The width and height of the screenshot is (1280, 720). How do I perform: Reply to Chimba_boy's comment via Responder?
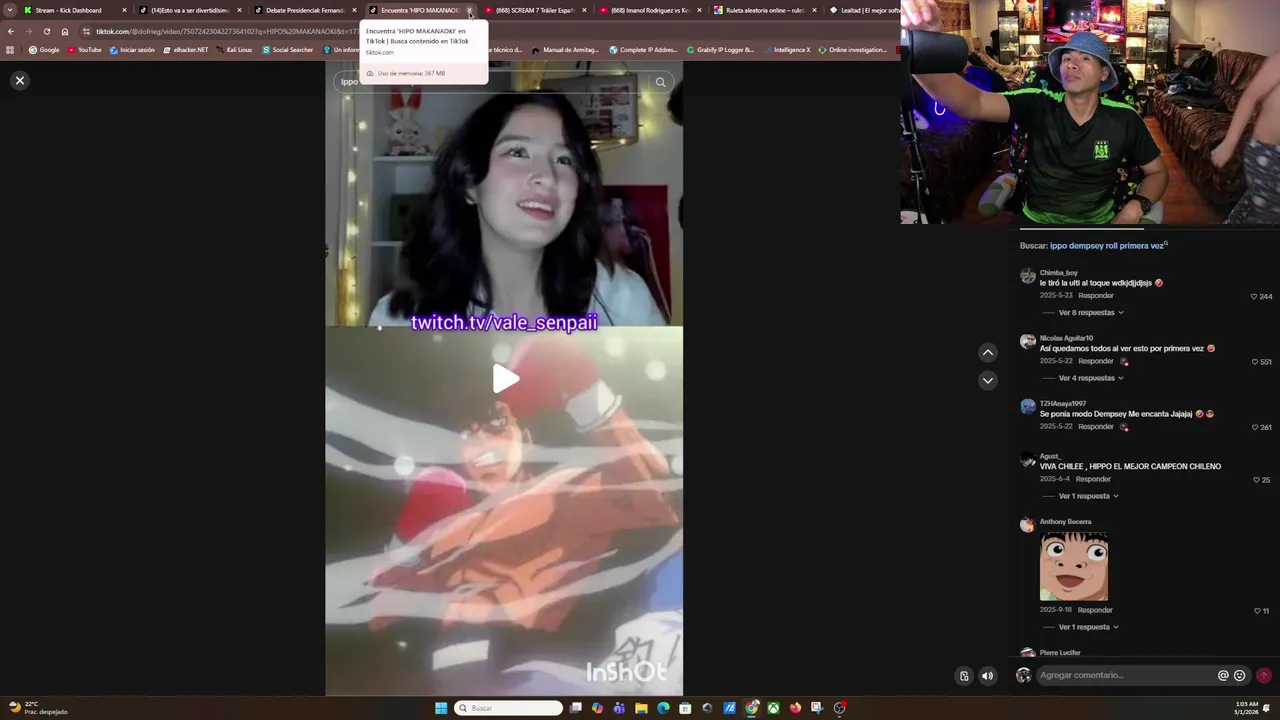coord(1096,295)
